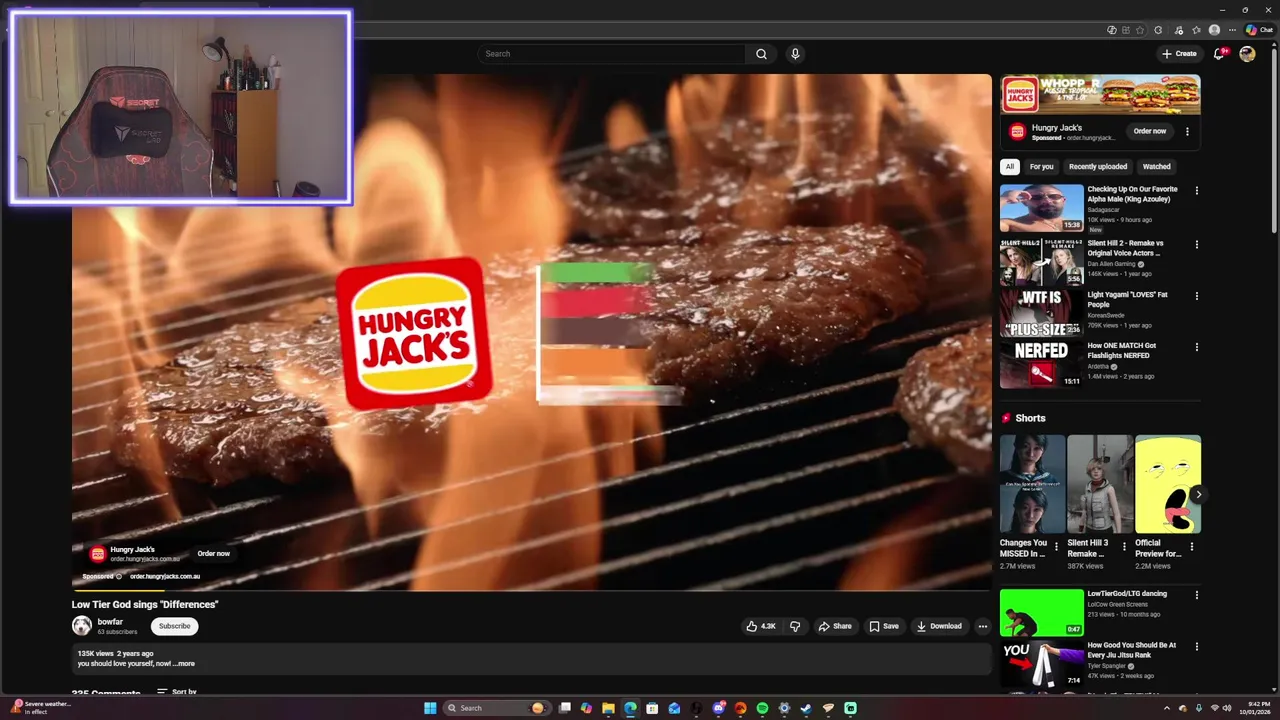Click Windows taskbar Search box
Screen dimensions: 1280x720
[497, 708]
